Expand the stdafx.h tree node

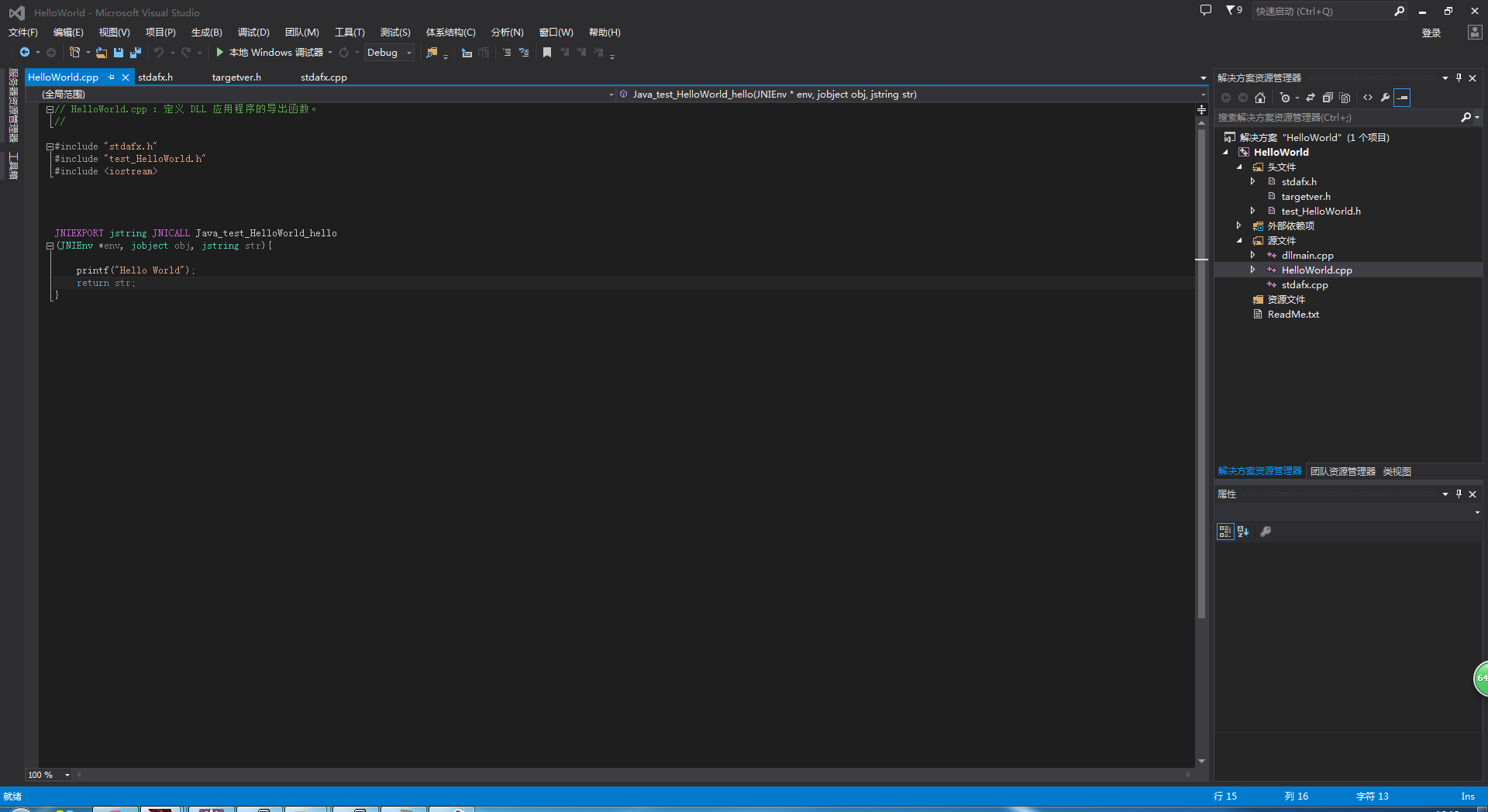click(1253, 182)
